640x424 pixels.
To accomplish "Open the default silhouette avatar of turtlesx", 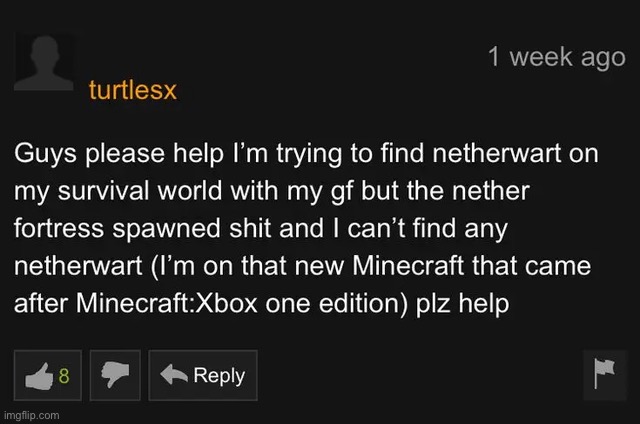I will tap(44, 62).
